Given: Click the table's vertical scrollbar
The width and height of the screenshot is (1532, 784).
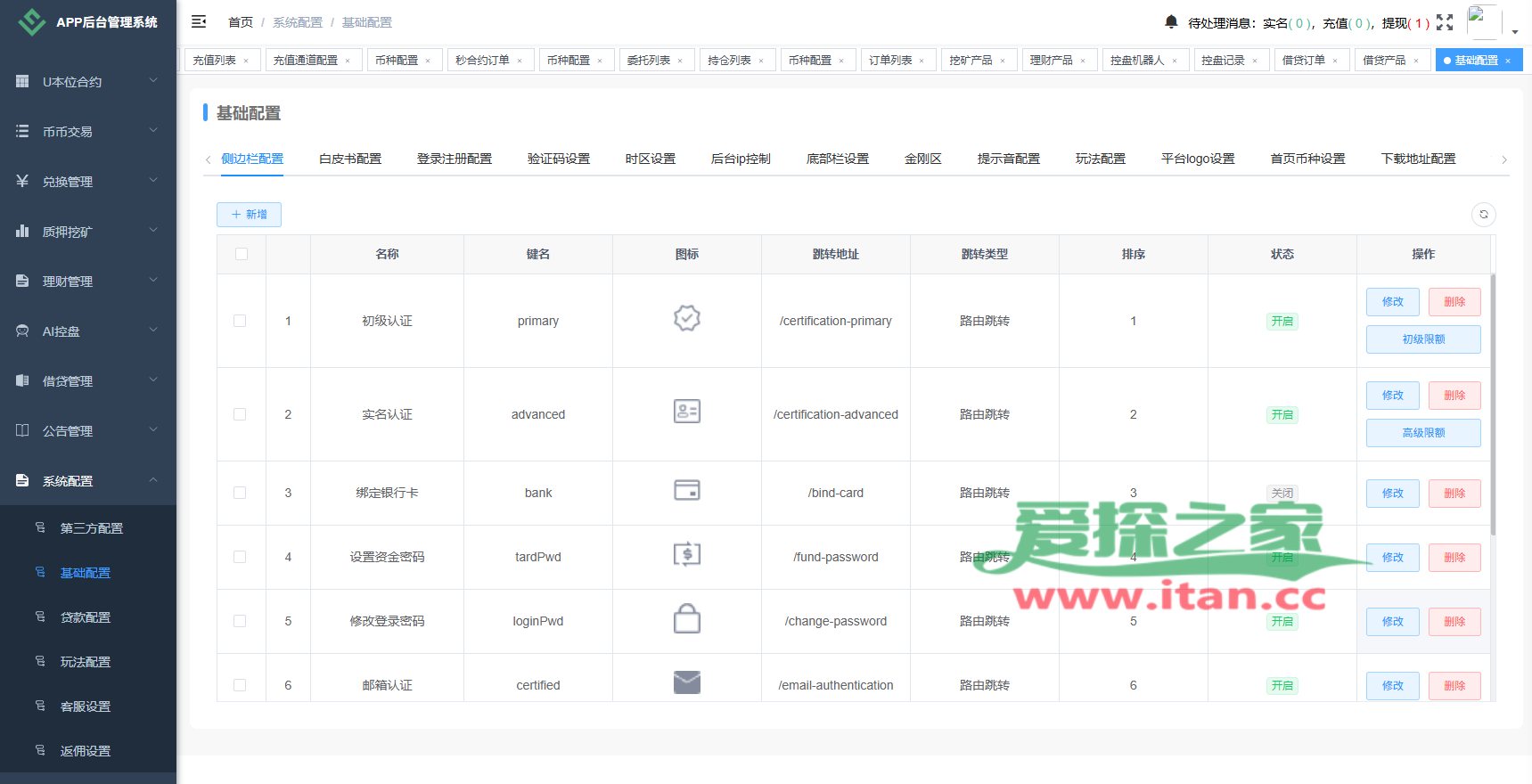Looking at the screenshot, I should pyautogui.click(x=1493, y=401).
